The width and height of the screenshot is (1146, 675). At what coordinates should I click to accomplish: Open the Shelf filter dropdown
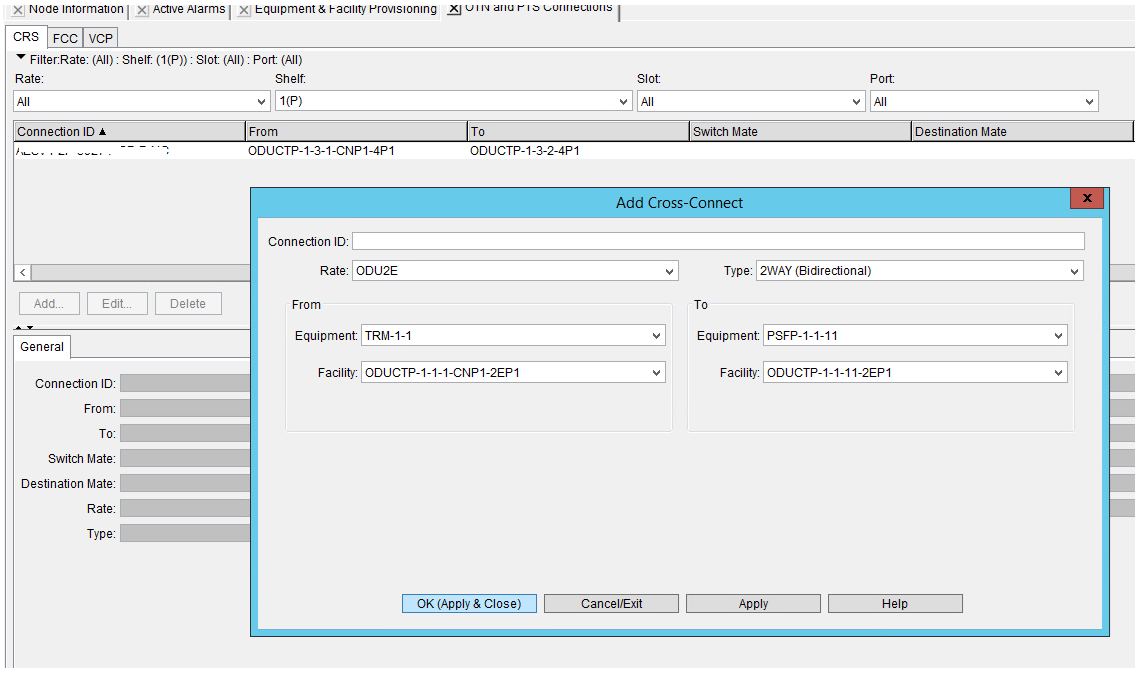coord(622,100)
